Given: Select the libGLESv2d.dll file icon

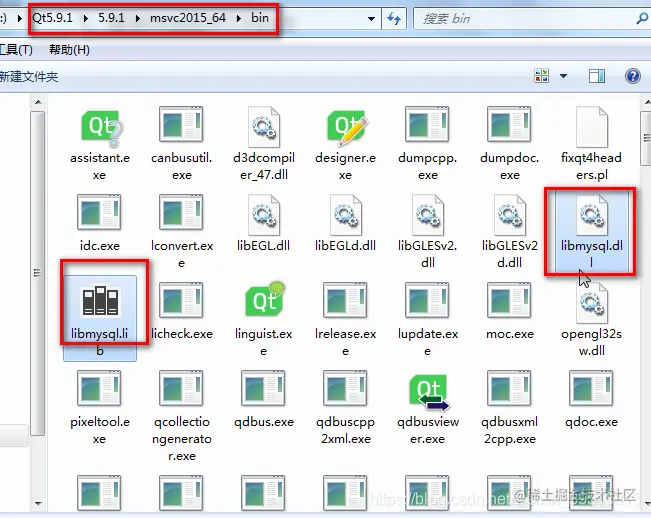Looking at the screenshot, I should point(510,215).
